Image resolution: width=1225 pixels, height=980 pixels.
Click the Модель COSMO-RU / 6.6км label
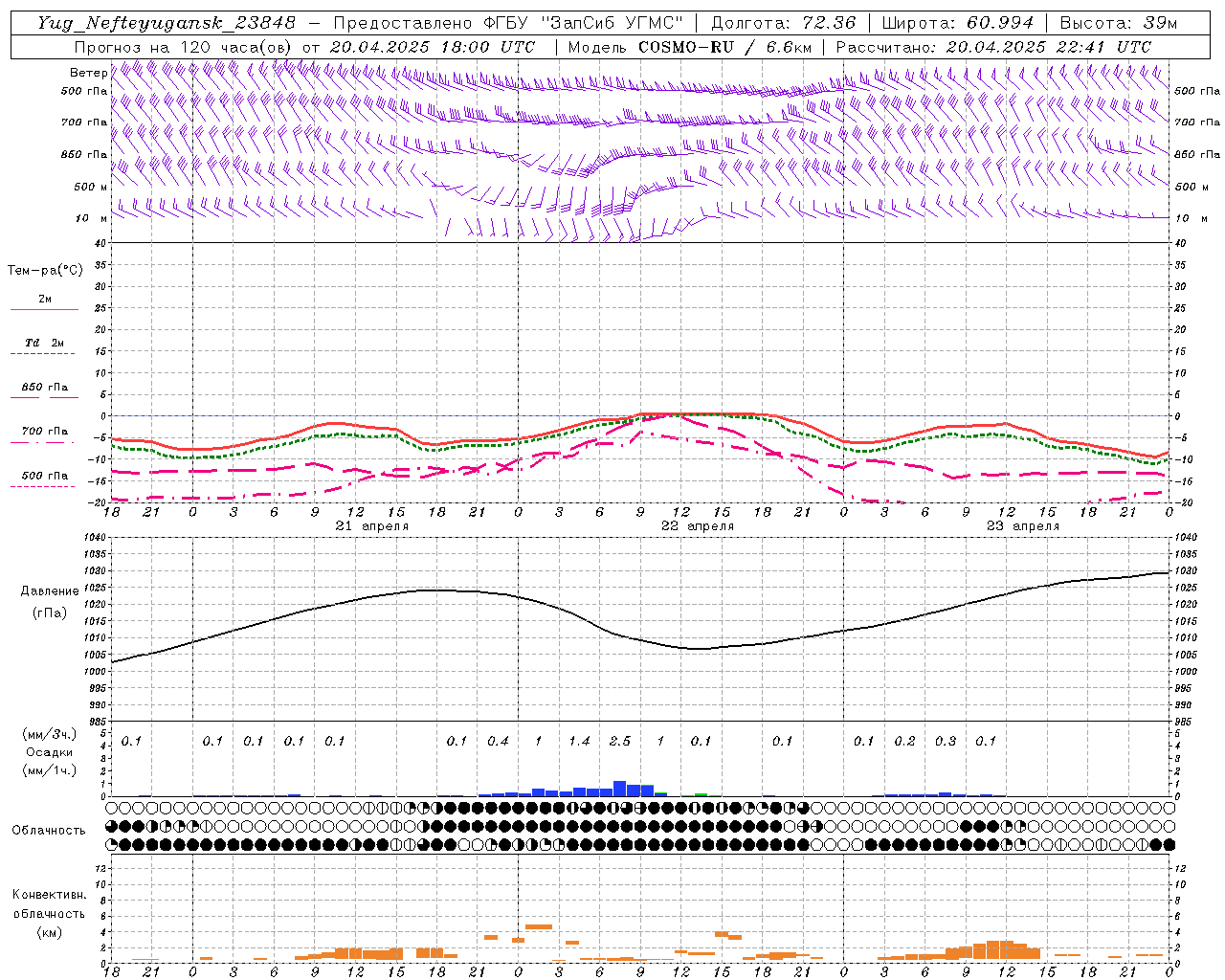(690, 47)
